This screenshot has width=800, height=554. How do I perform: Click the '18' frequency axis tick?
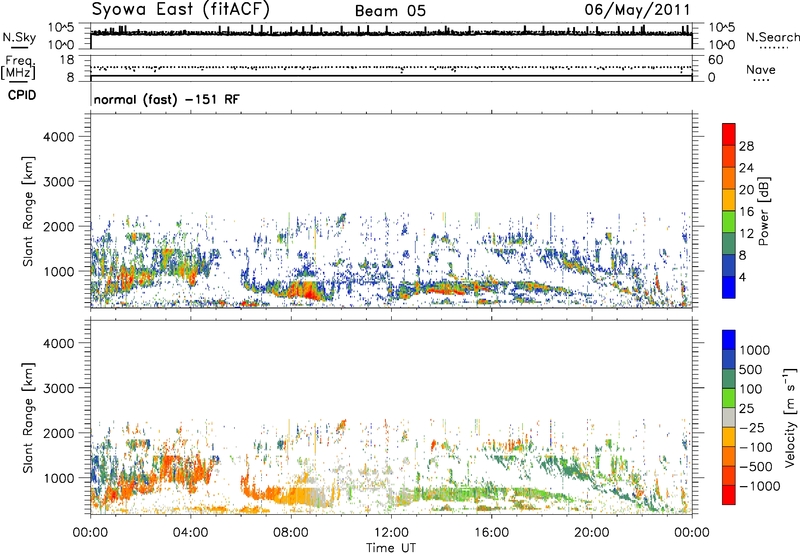[67, 59]
